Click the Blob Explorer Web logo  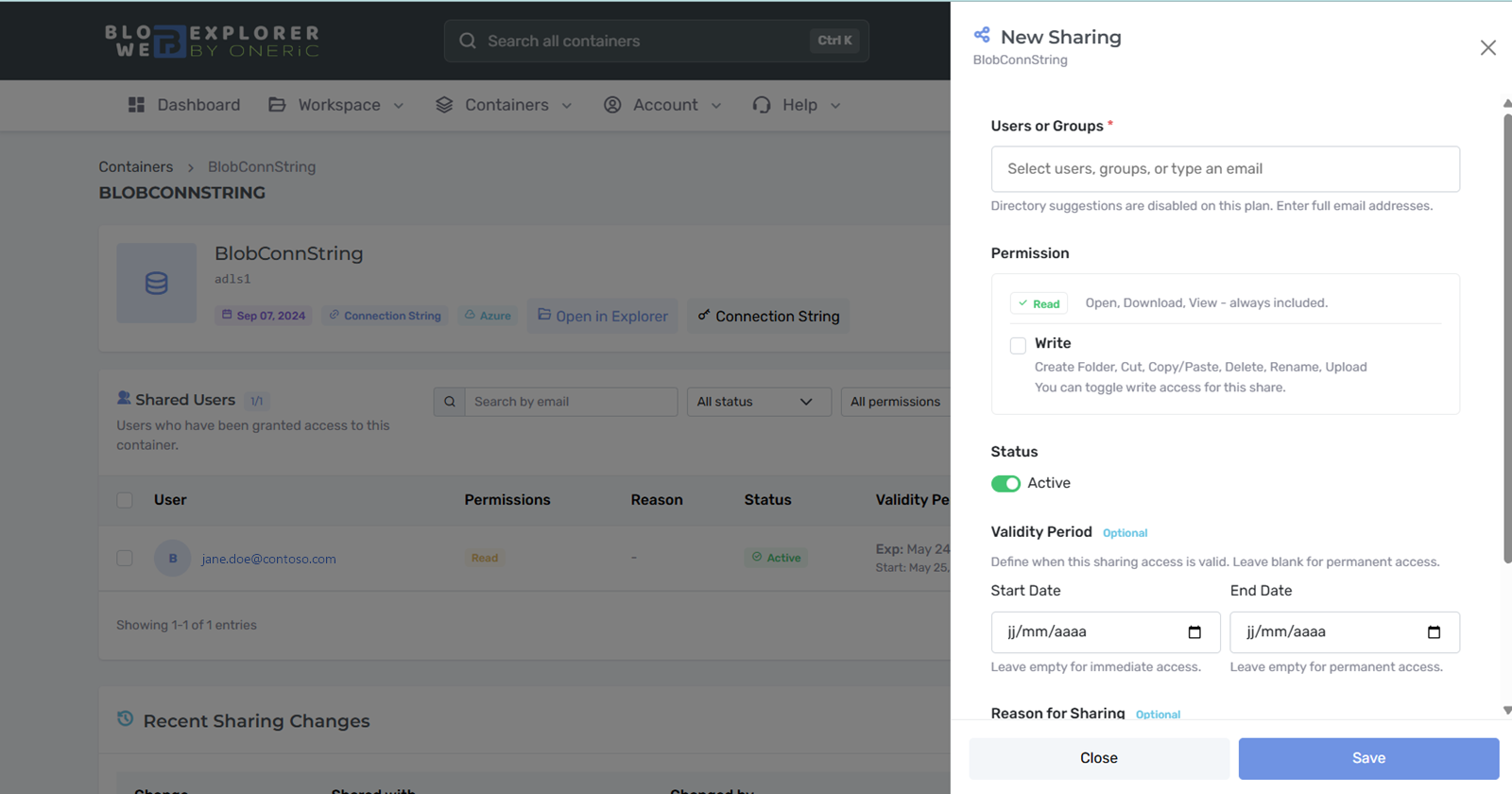click(212, 41)
